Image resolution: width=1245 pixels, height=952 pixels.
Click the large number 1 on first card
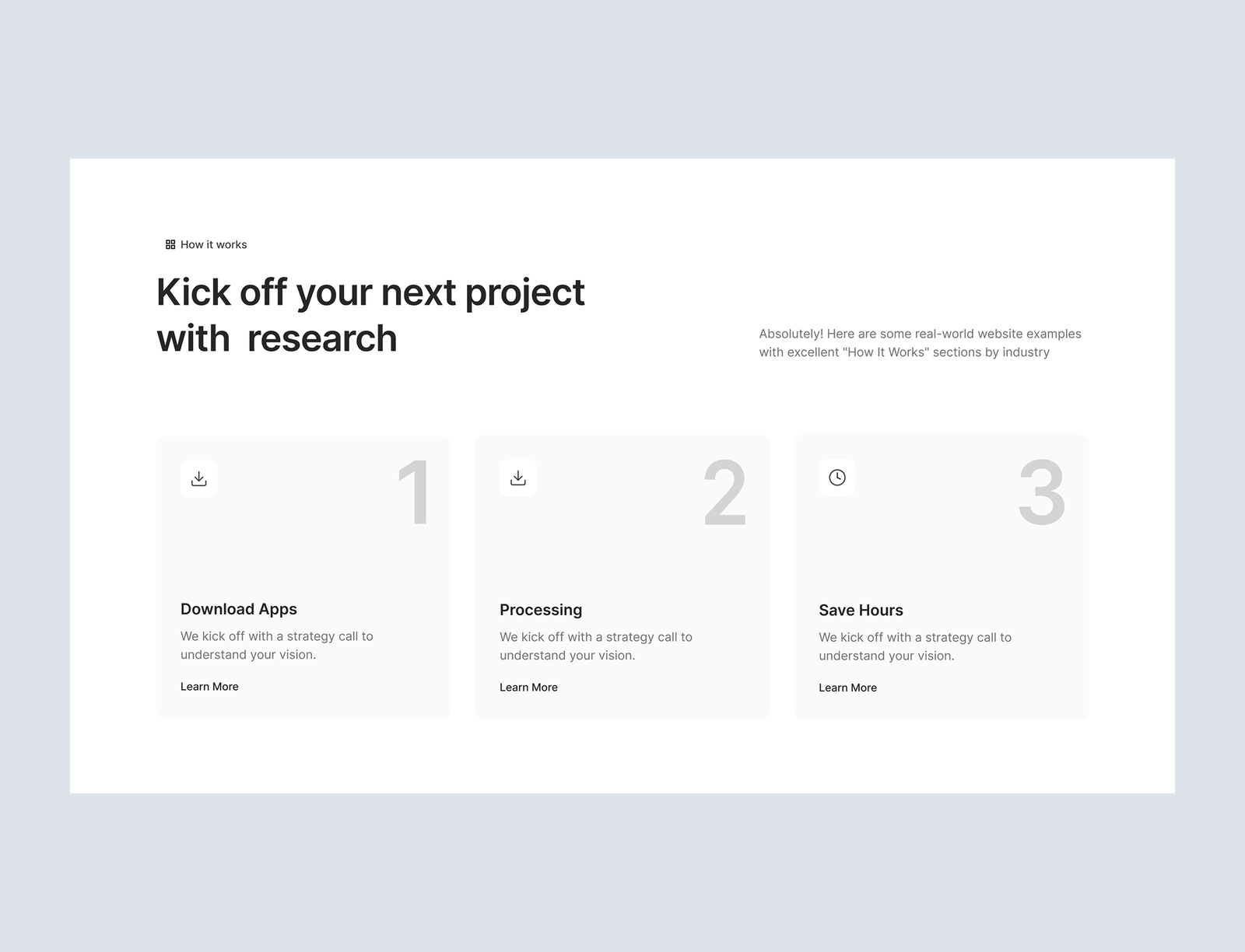(x=415, y=492)
